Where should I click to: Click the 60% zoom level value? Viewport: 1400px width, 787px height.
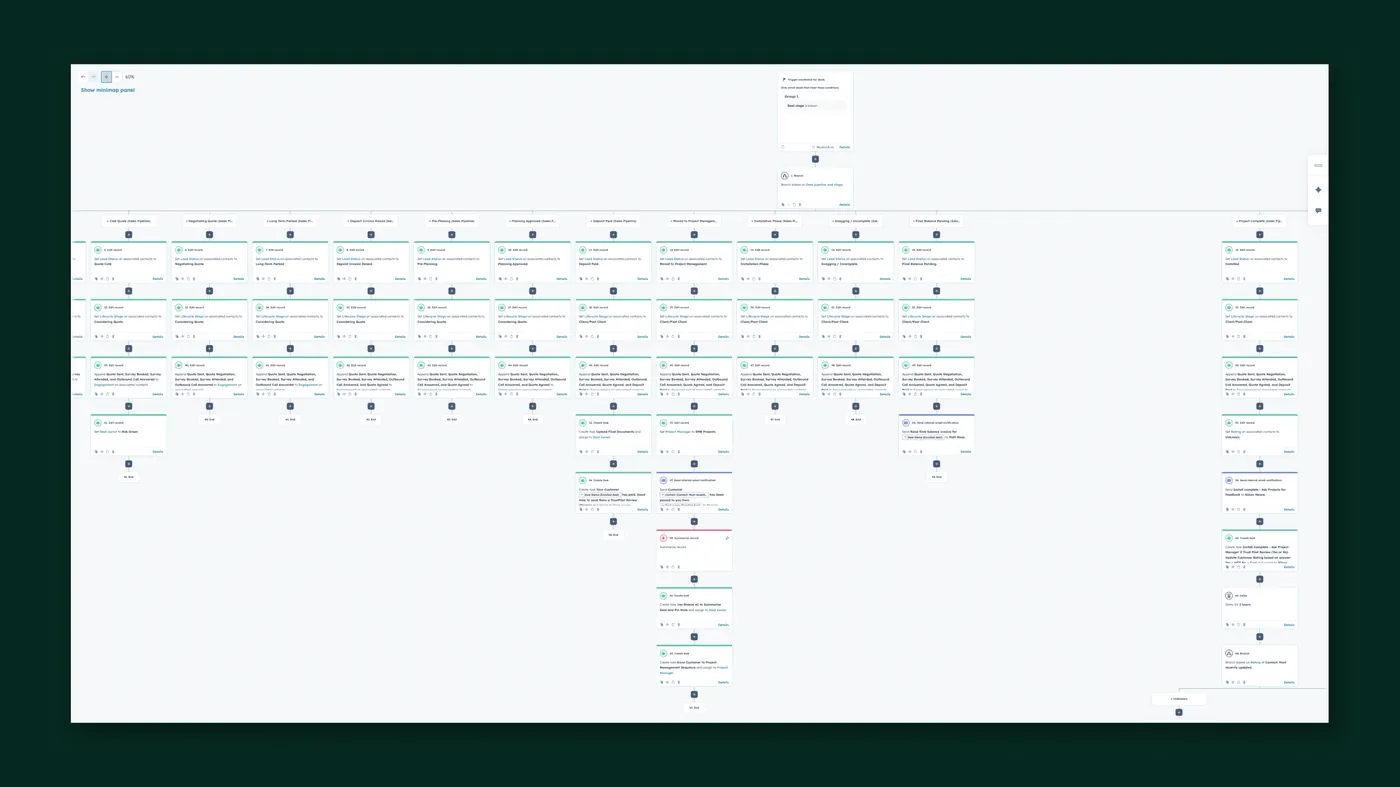coord(130,77)
